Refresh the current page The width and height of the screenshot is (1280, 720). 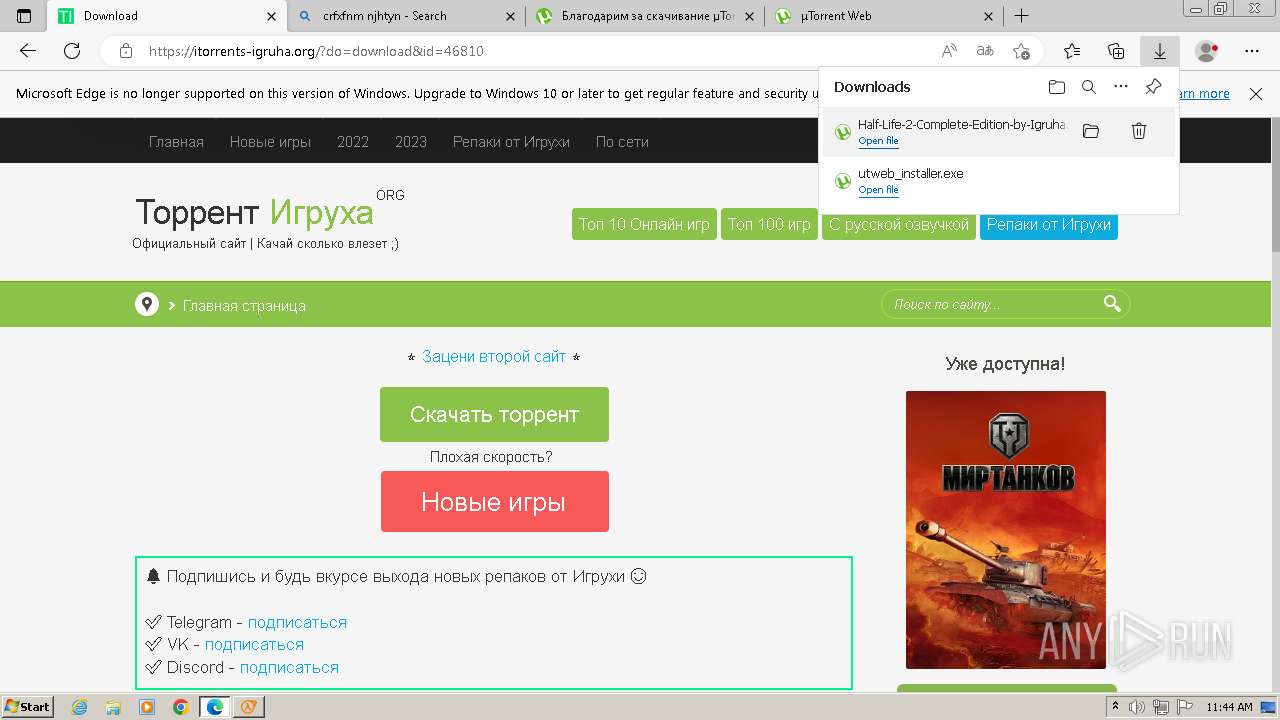(x=72, y=51)
